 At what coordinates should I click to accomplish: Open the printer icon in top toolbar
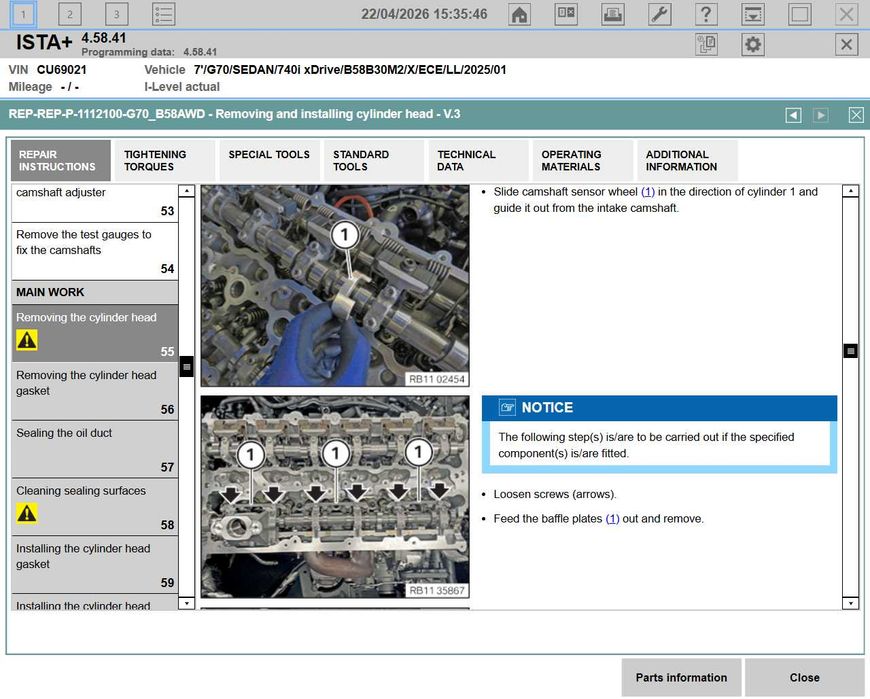click(x=613, y=14)
